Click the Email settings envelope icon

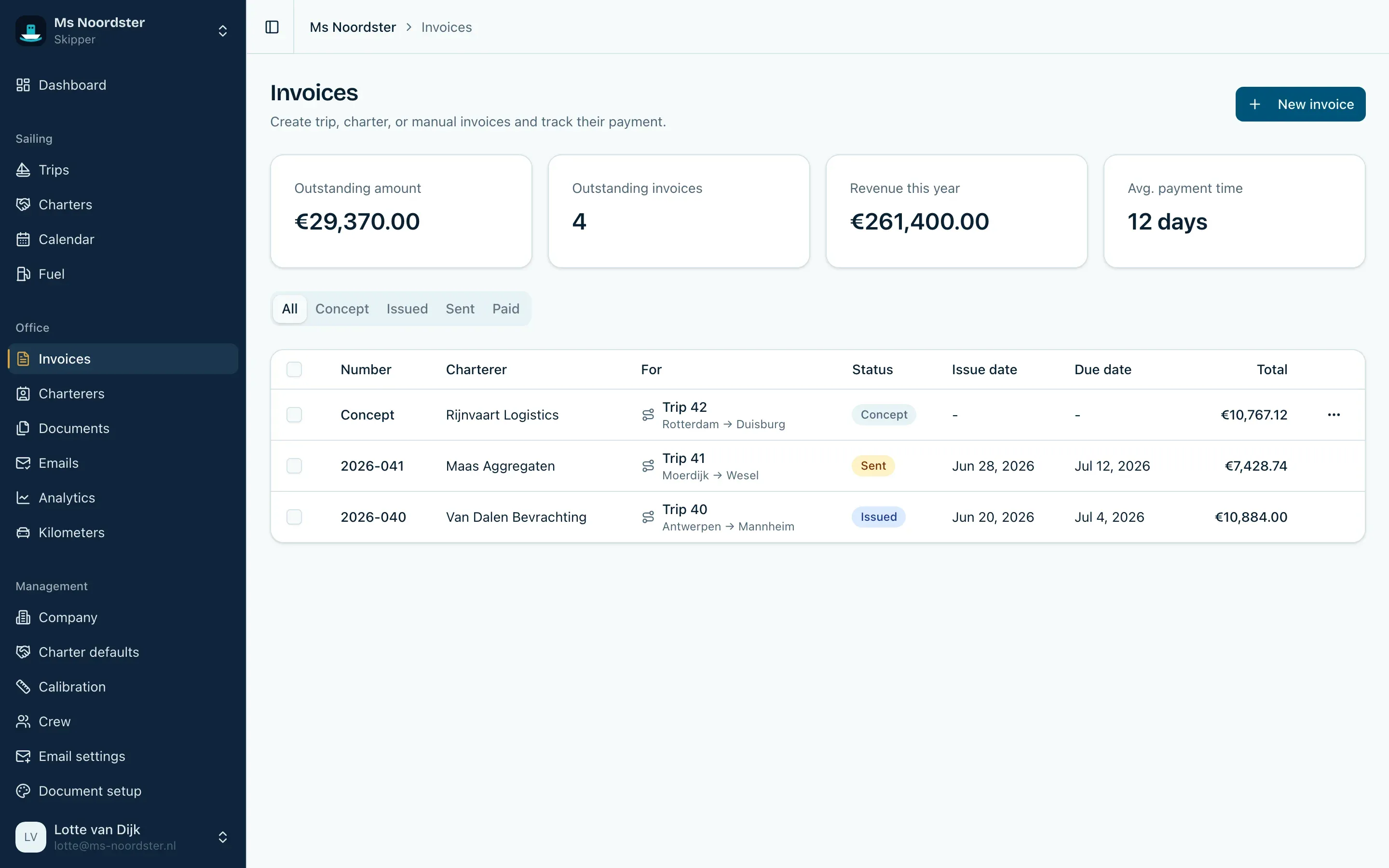(23, 756)
